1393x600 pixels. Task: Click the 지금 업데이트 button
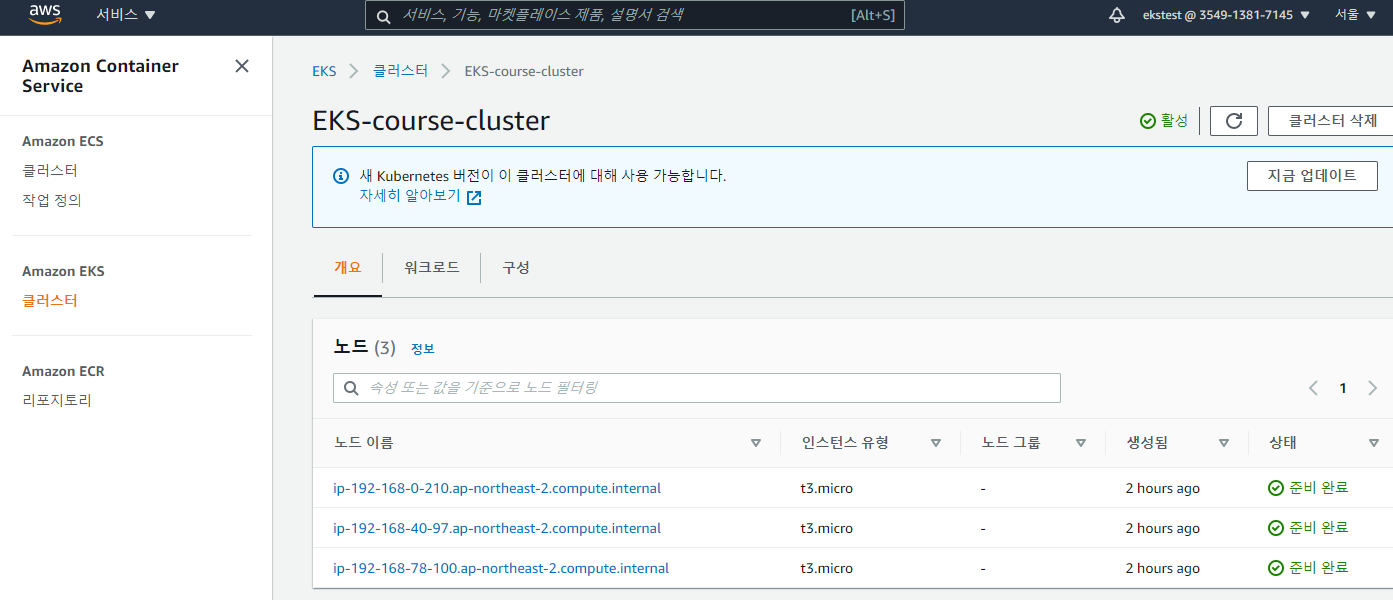[x=1312, y=176]
